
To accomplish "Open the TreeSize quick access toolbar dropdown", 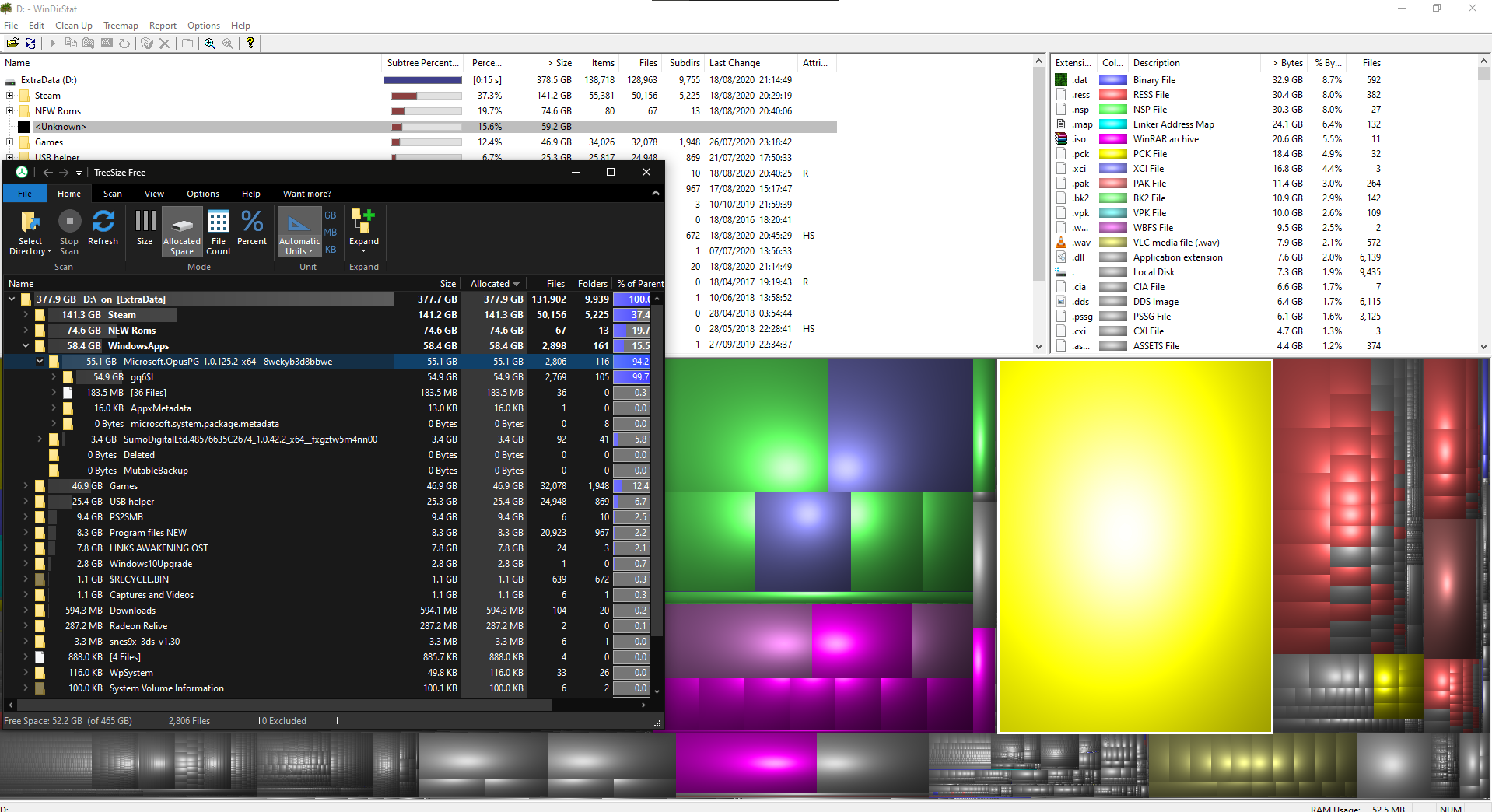I will (x=79, y=173).
